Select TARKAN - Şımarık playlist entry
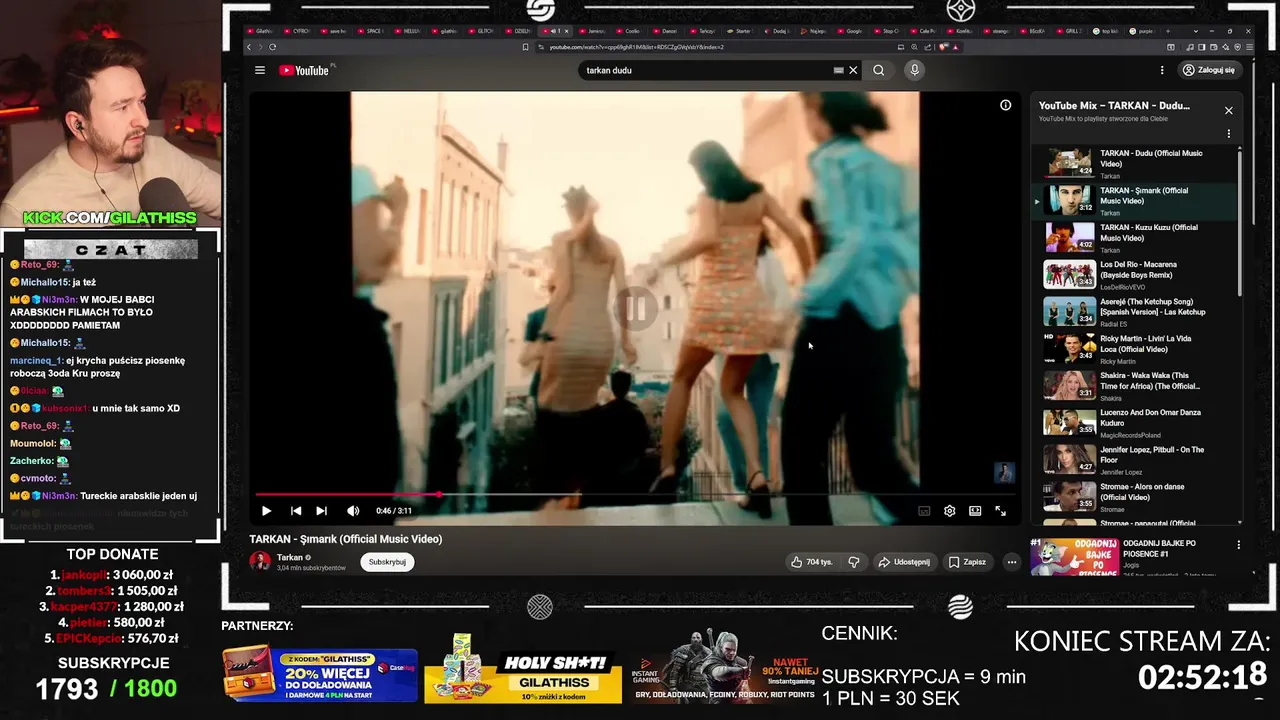Screen dimensions: 1280x720 click(x=1135, y=200)
